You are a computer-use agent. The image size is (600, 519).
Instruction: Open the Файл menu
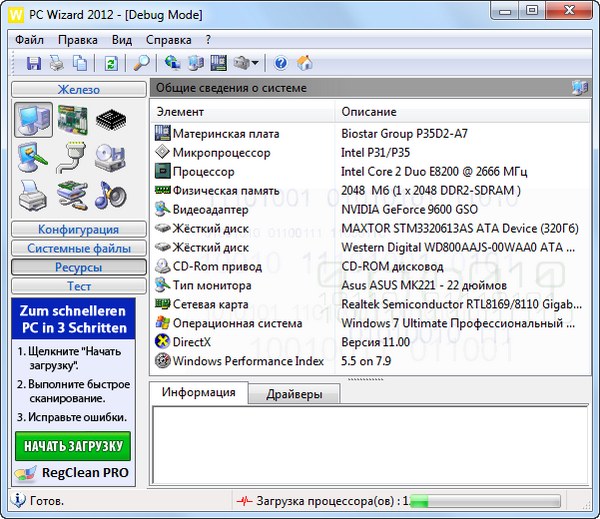pyautogui.click(x=30, y=40)
